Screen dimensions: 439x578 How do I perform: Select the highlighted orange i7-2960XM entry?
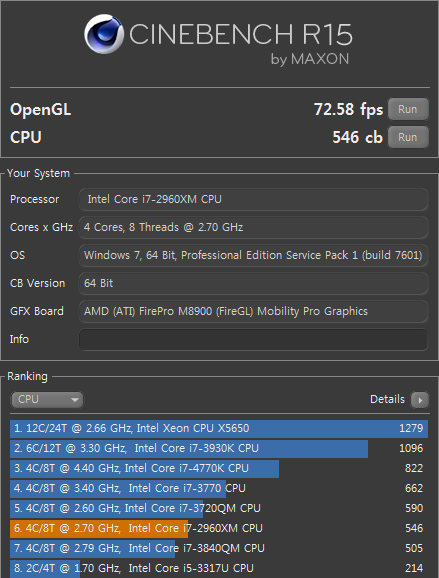[x=219, y=528]
